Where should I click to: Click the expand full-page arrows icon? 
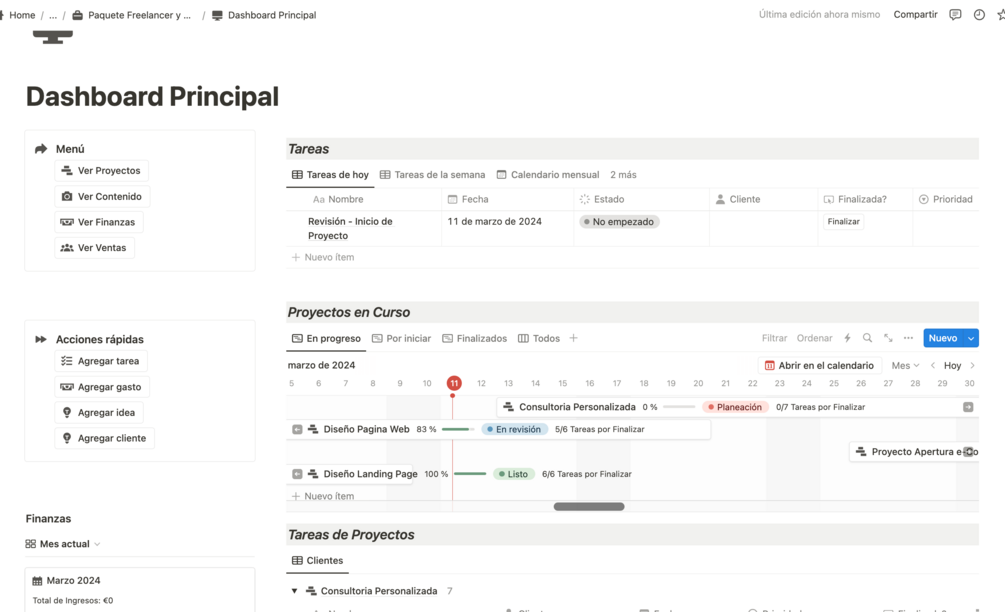click(x=888, y=338)
